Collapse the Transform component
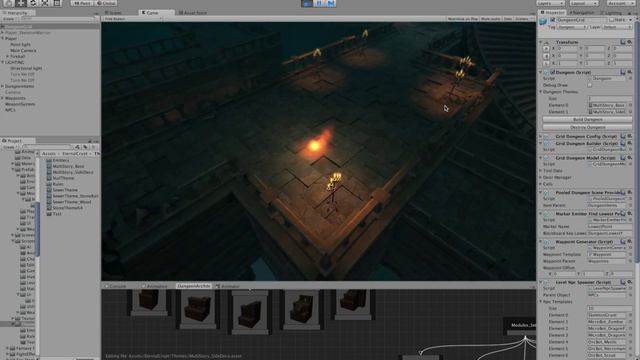 541,42
